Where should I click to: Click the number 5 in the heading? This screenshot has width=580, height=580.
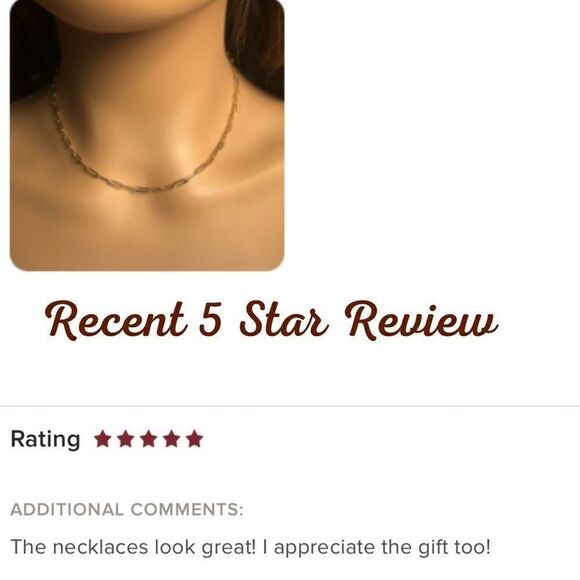tap(210, 318)
